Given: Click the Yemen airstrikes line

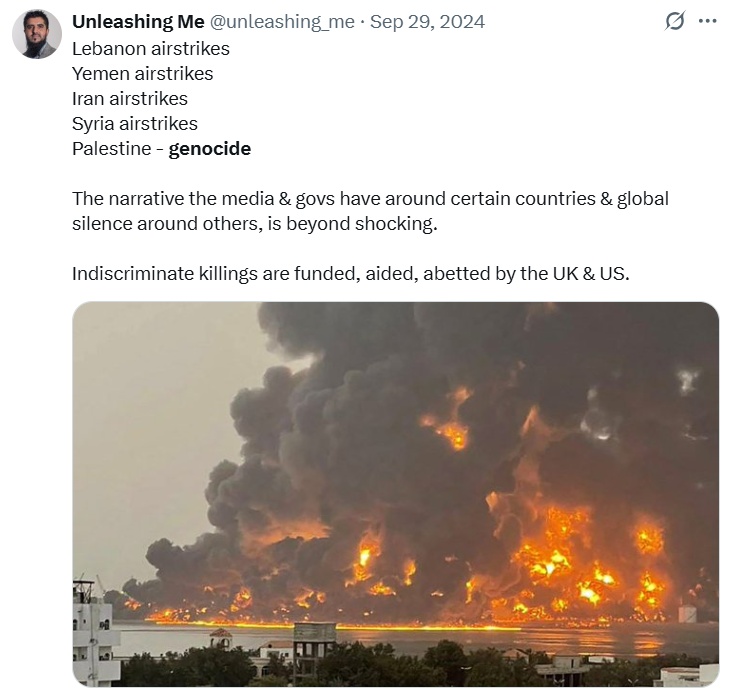Looking at the screenshot, I should pos(142,73).
